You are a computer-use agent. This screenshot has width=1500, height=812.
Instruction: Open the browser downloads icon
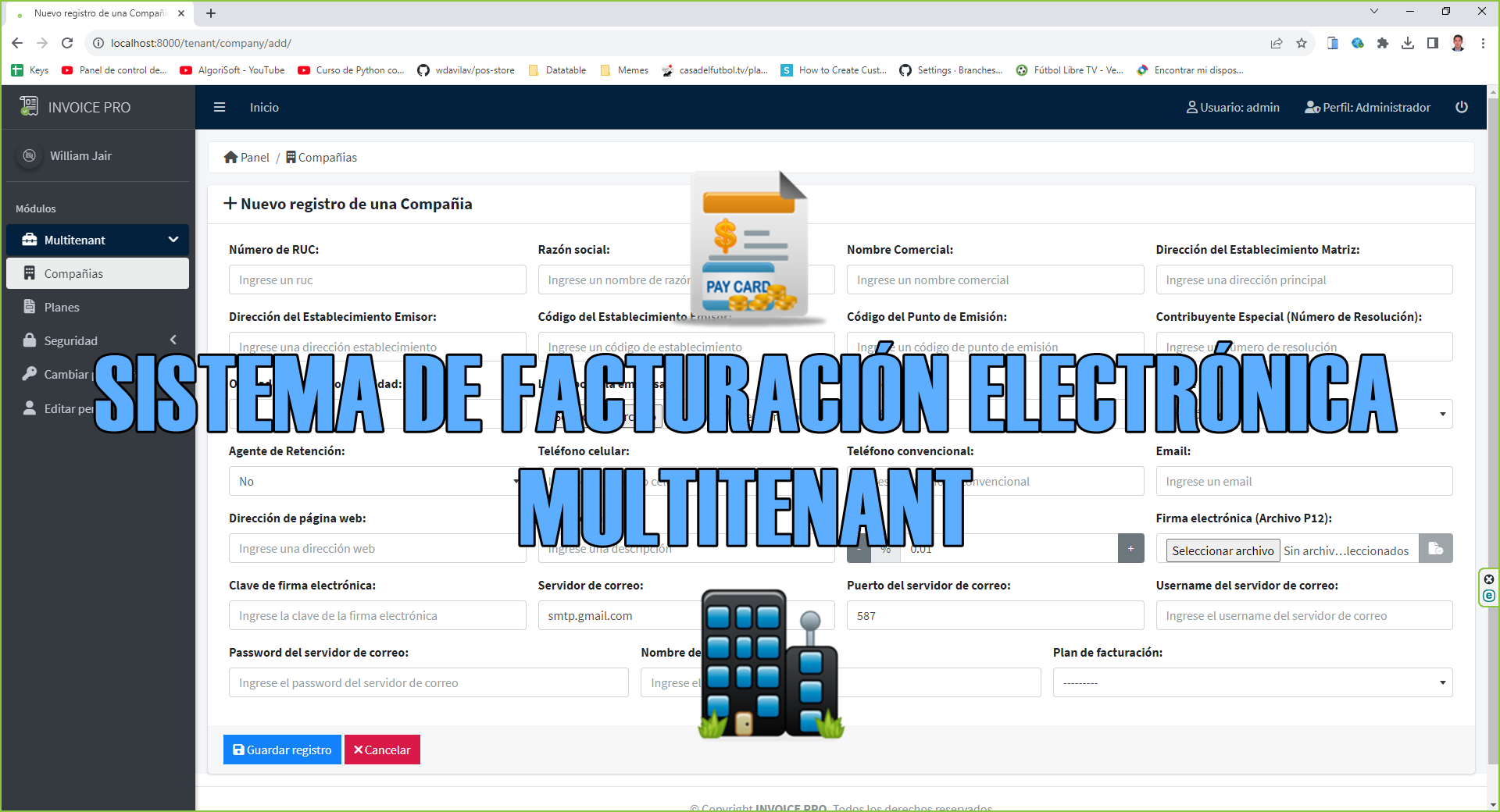1408,44
